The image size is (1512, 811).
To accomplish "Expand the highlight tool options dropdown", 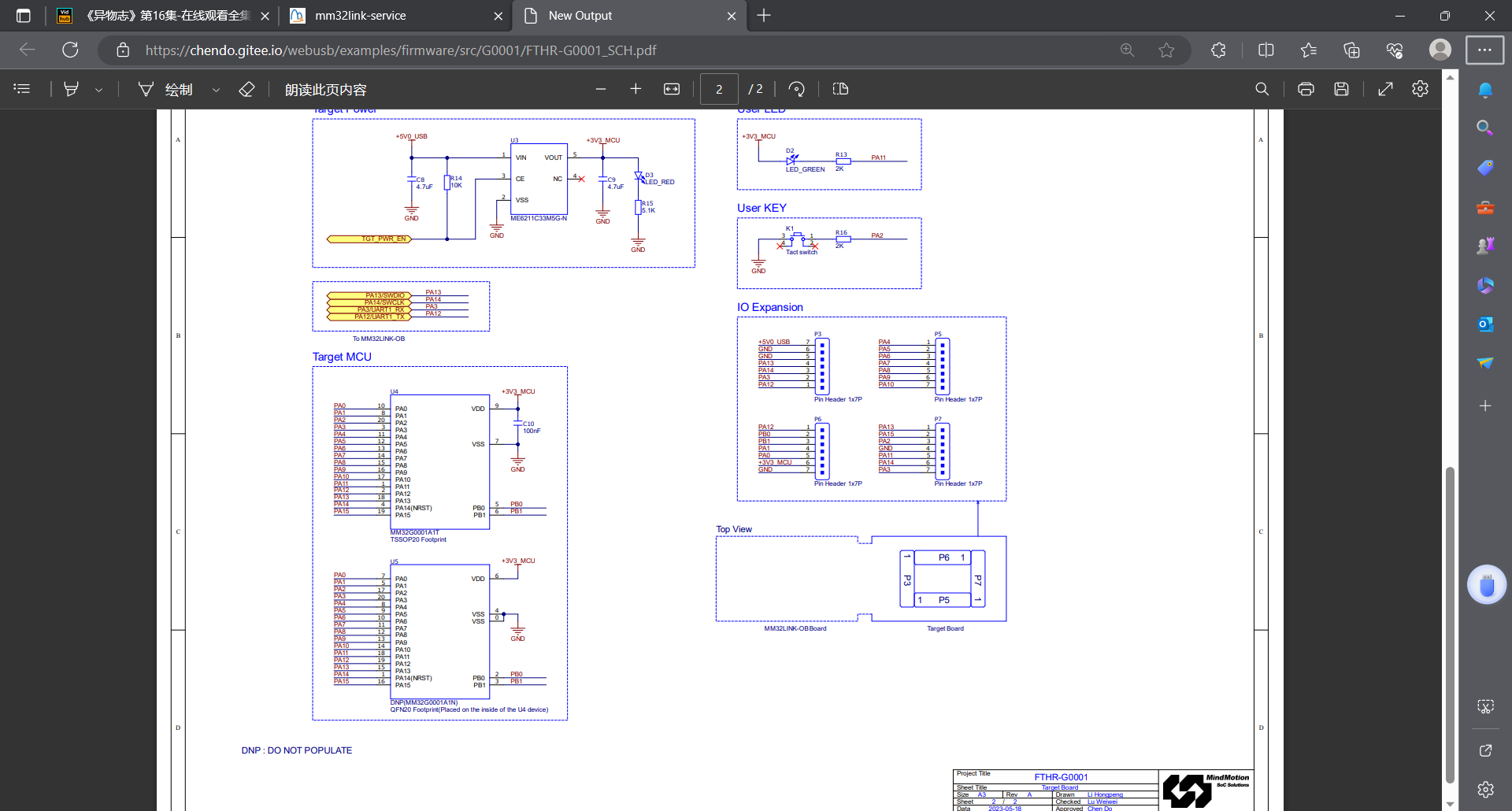I will click(99, 90).
